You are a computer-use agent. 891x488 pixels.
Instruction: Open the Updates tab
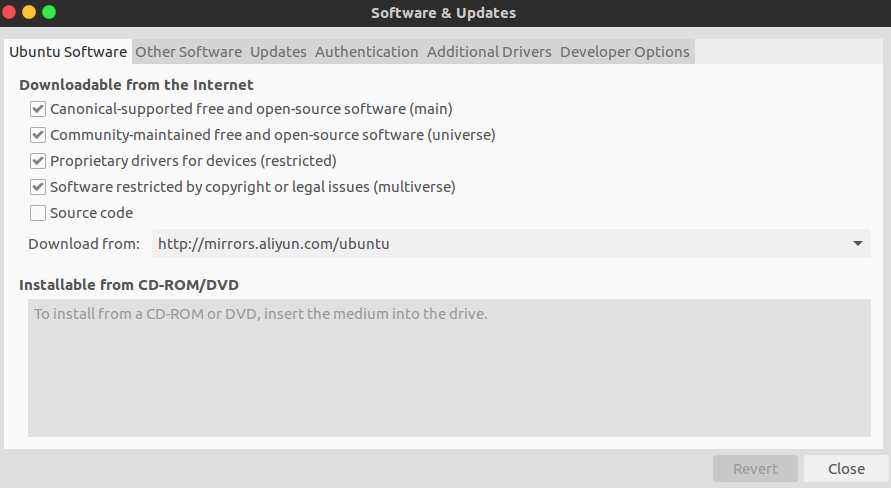pos(278,52)
